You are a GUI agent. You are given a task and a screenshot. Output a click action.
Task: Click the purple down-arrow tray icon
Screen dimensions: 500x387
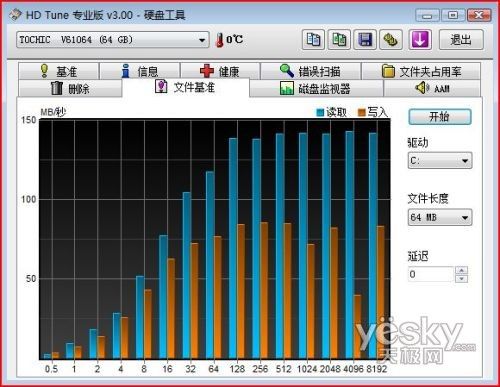pyautogui.click(x=420, y=40)
